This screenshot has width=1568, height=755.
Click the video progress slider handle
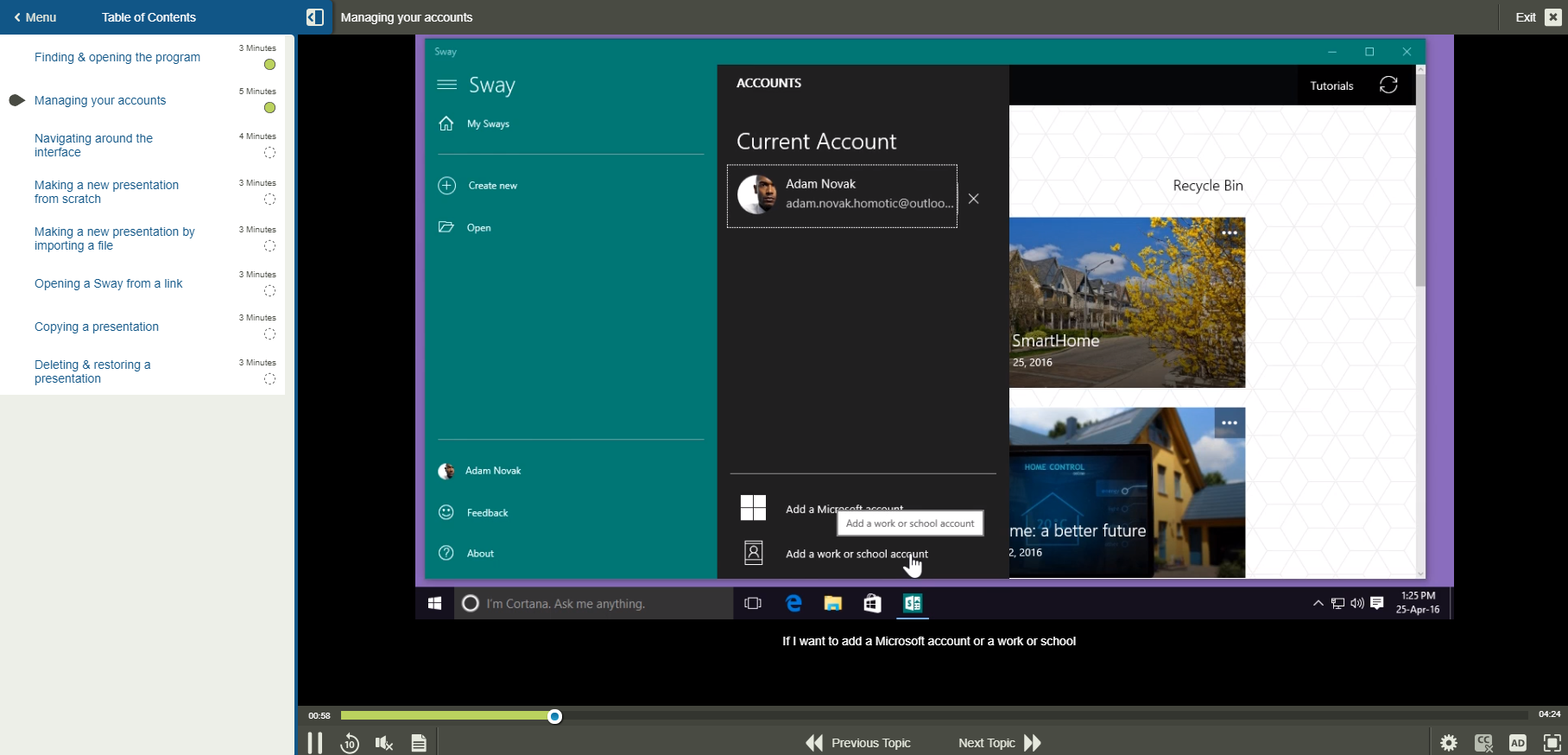(x=555, y=715)
